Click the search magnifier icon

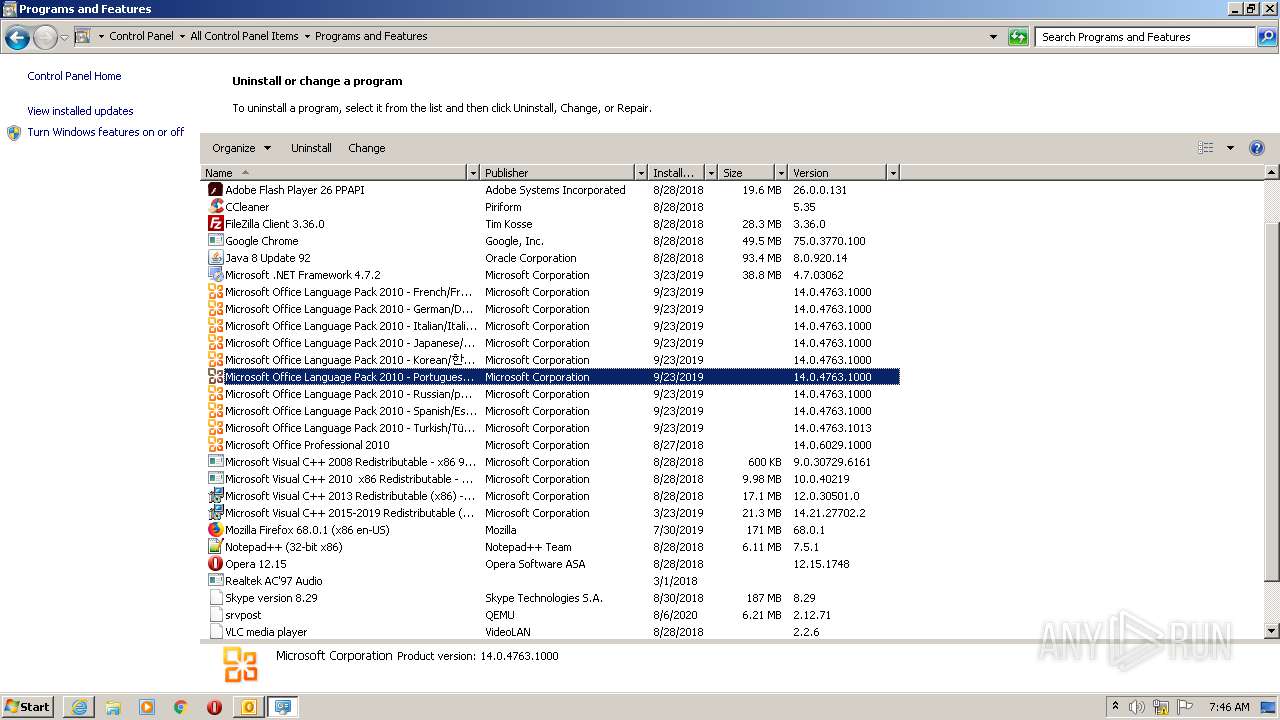click(x=1266, y=37)
